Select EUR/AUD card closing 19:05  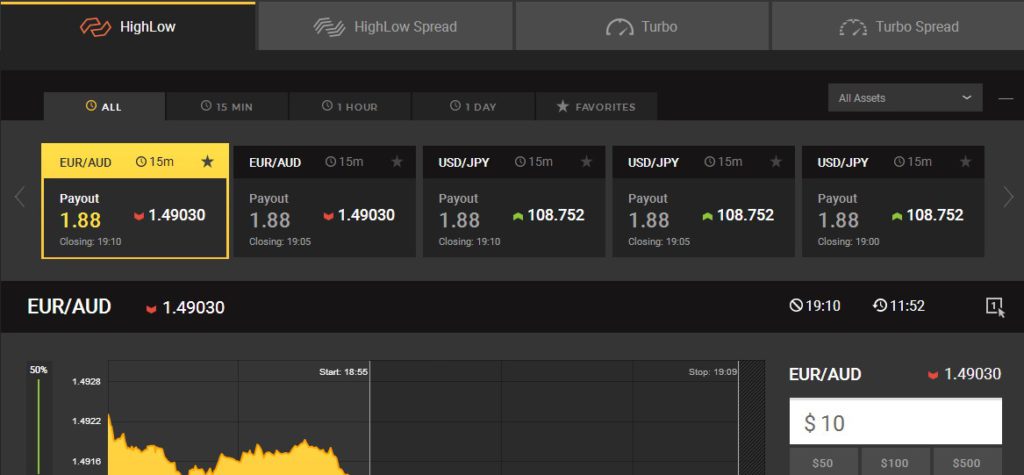[325, 201]
